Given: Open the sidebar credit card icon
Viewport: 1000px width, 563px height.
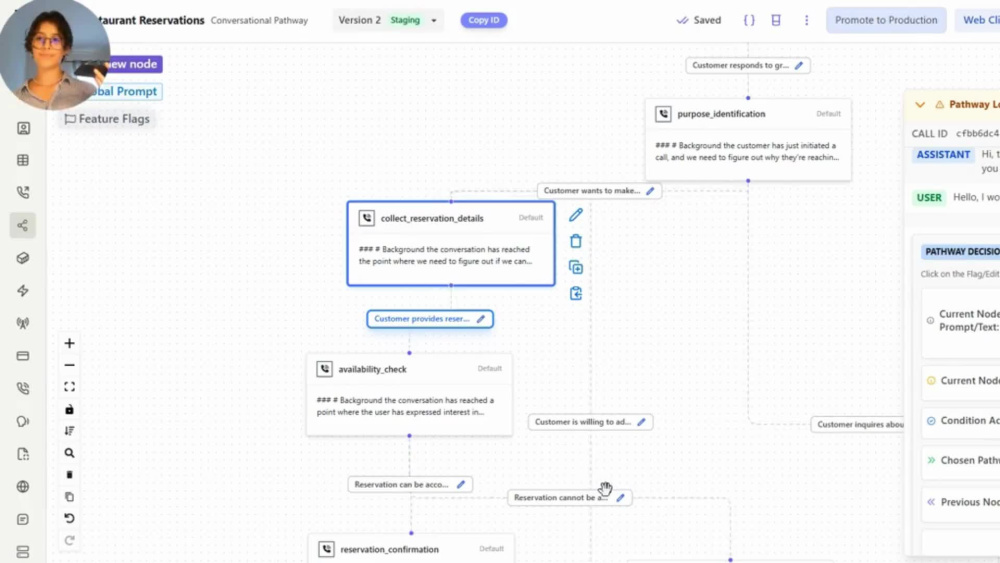Looking at the screenshot, I should 23,356.
